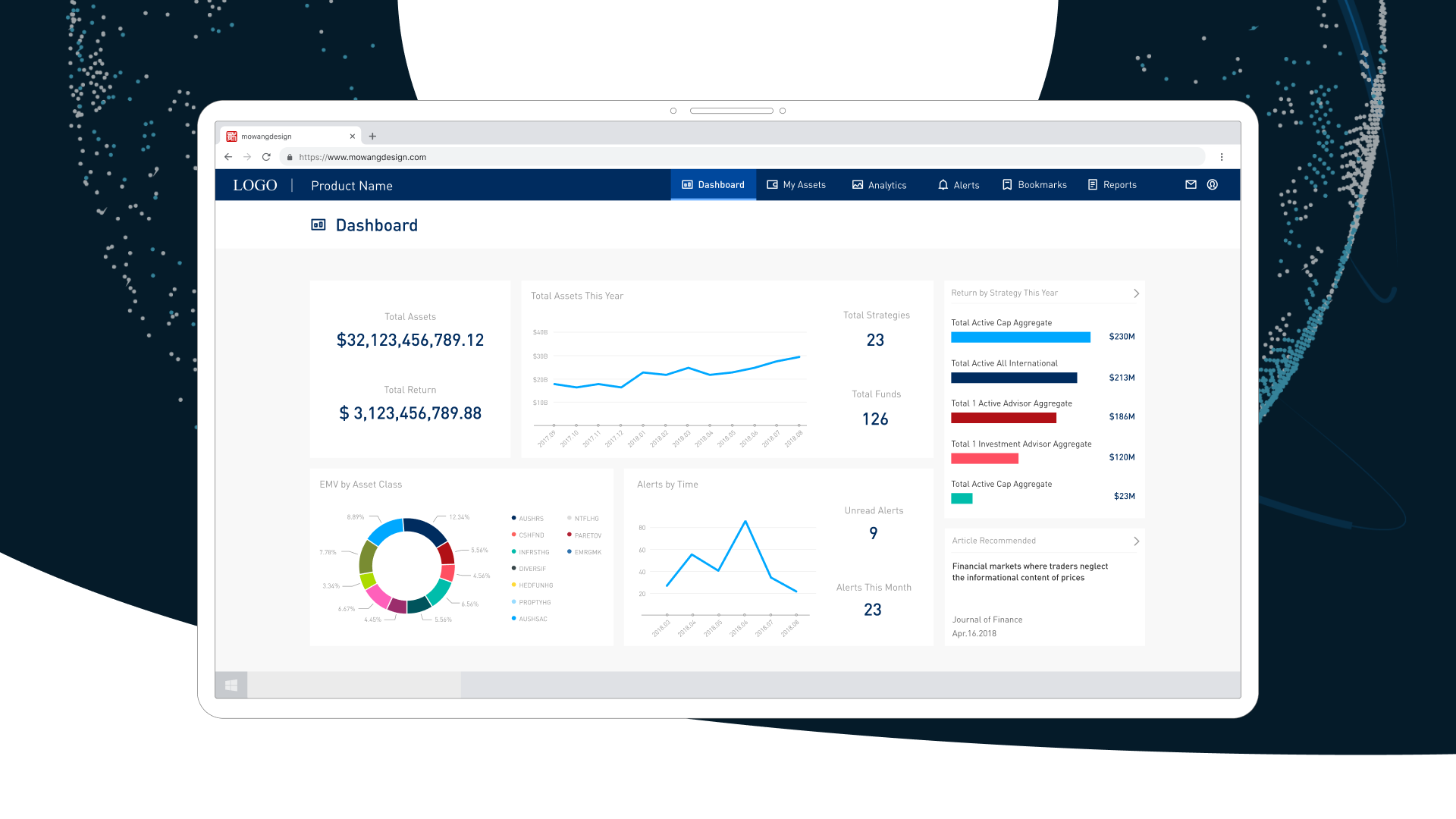Click the LOGO in the header
1456x819 pixels.
[x=255, y=186]
